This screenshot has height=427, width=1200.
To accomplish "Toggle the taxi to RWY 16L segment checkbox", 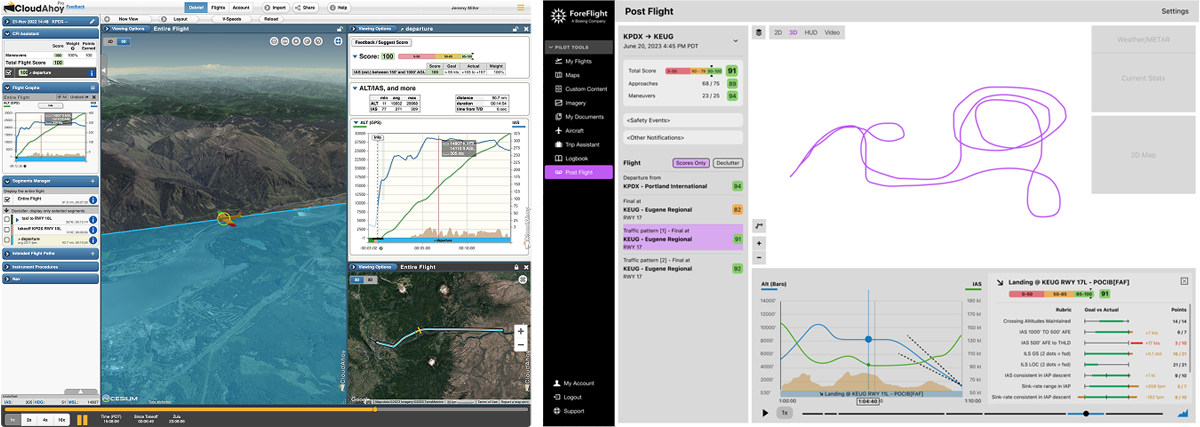I will tap(8, 217).
